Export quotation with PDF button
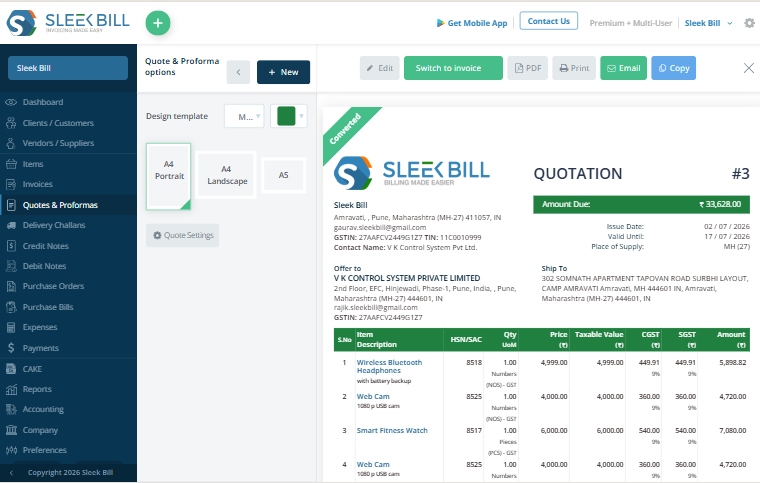The width and height of the screenshot is (760, 483). point(527,68)
